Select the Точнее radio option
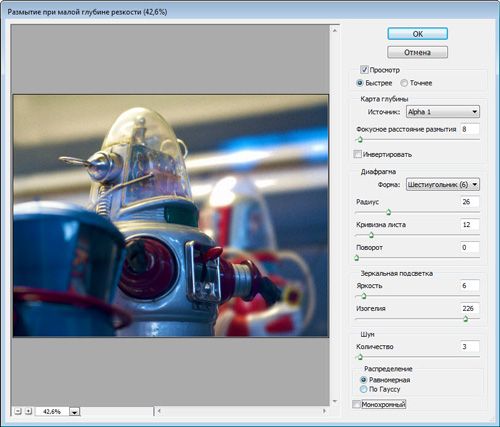Screen dimensions: 500x427 coord(404,83)
